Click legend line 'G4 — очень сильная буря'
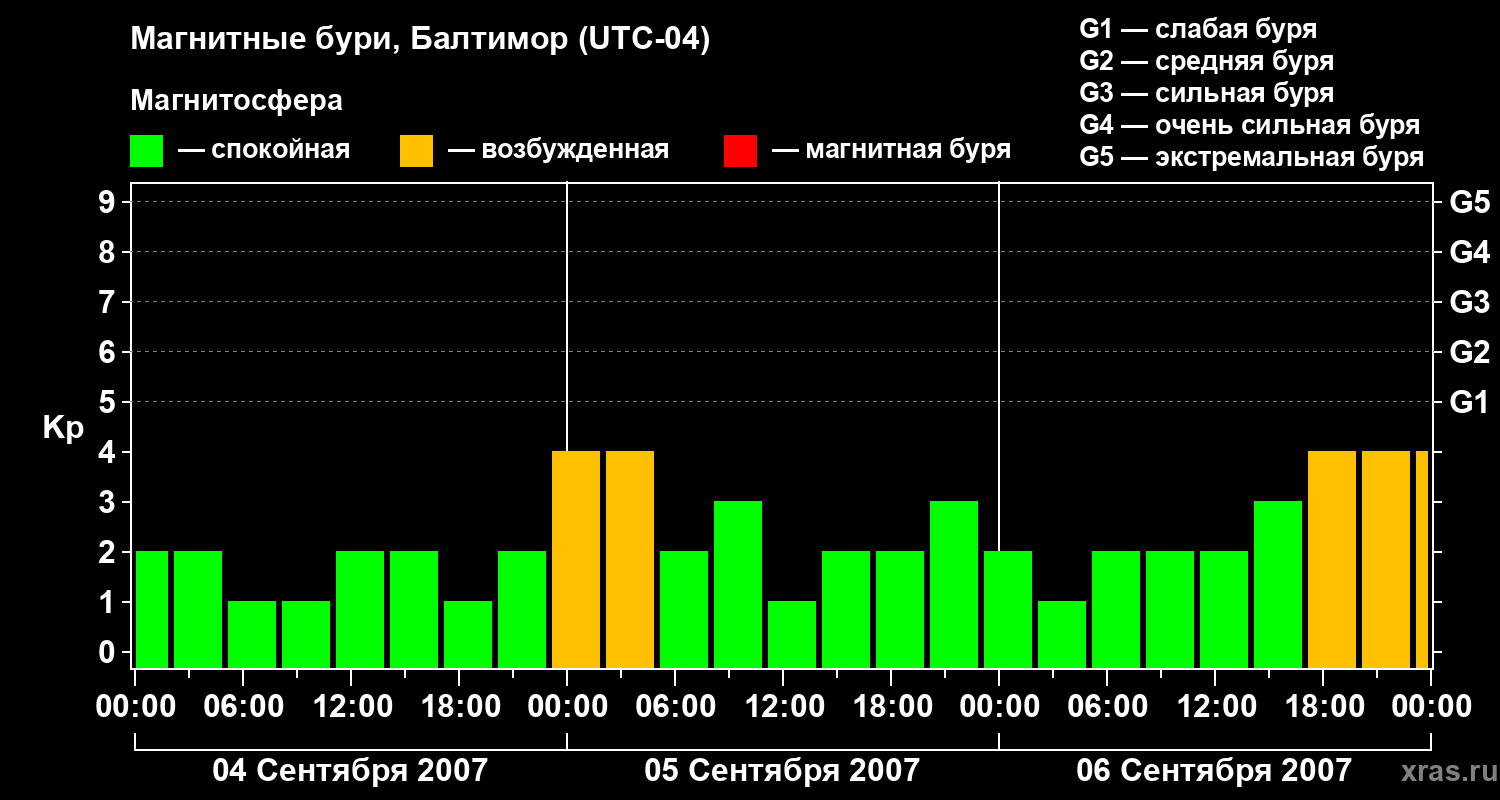The image size is (1500, 800). [x=1250, y=125]
